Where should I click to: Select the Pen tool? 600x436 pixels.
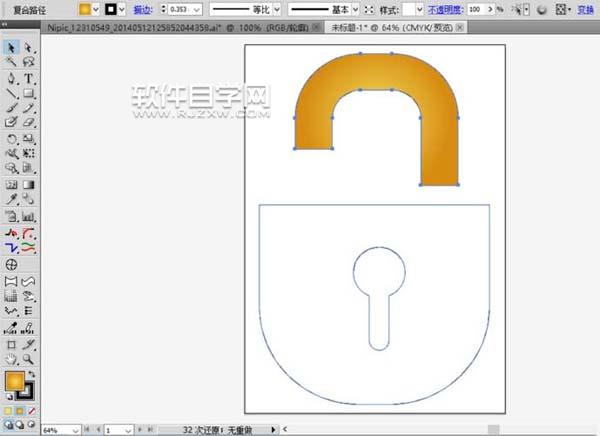11,78
